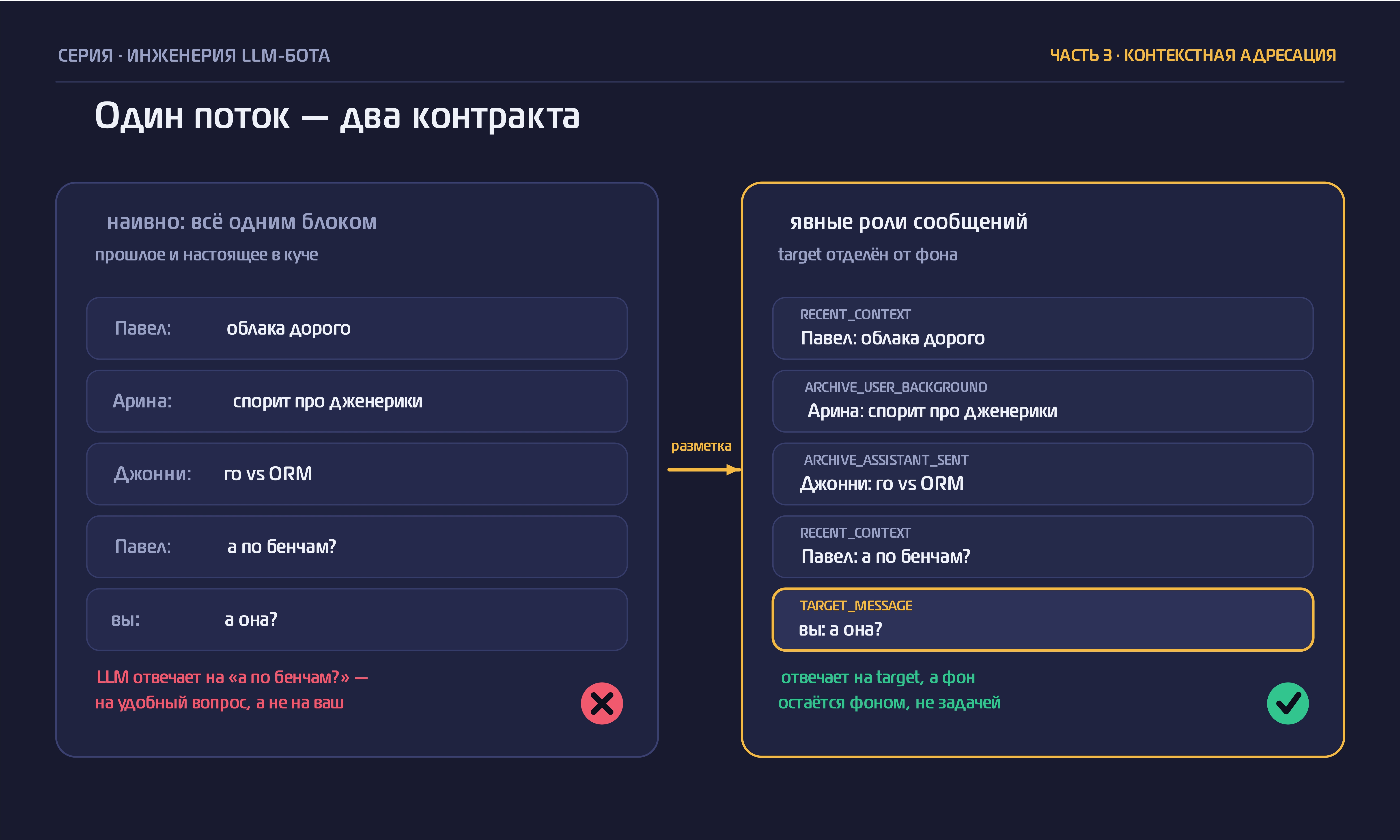
Task: Click the heading "наивно: всё одним блоком"
Action: click(x=242, y=222)
